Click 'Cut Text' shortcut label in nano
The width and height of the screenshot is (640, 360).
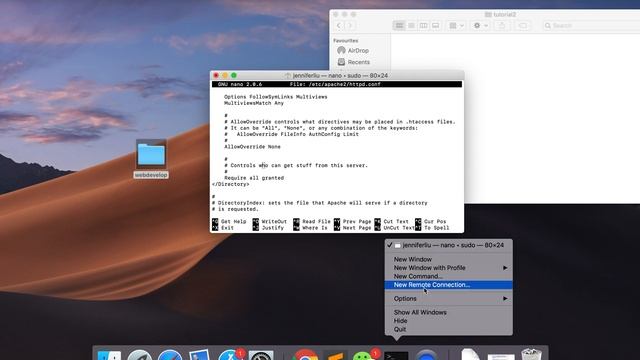(396, 222)
